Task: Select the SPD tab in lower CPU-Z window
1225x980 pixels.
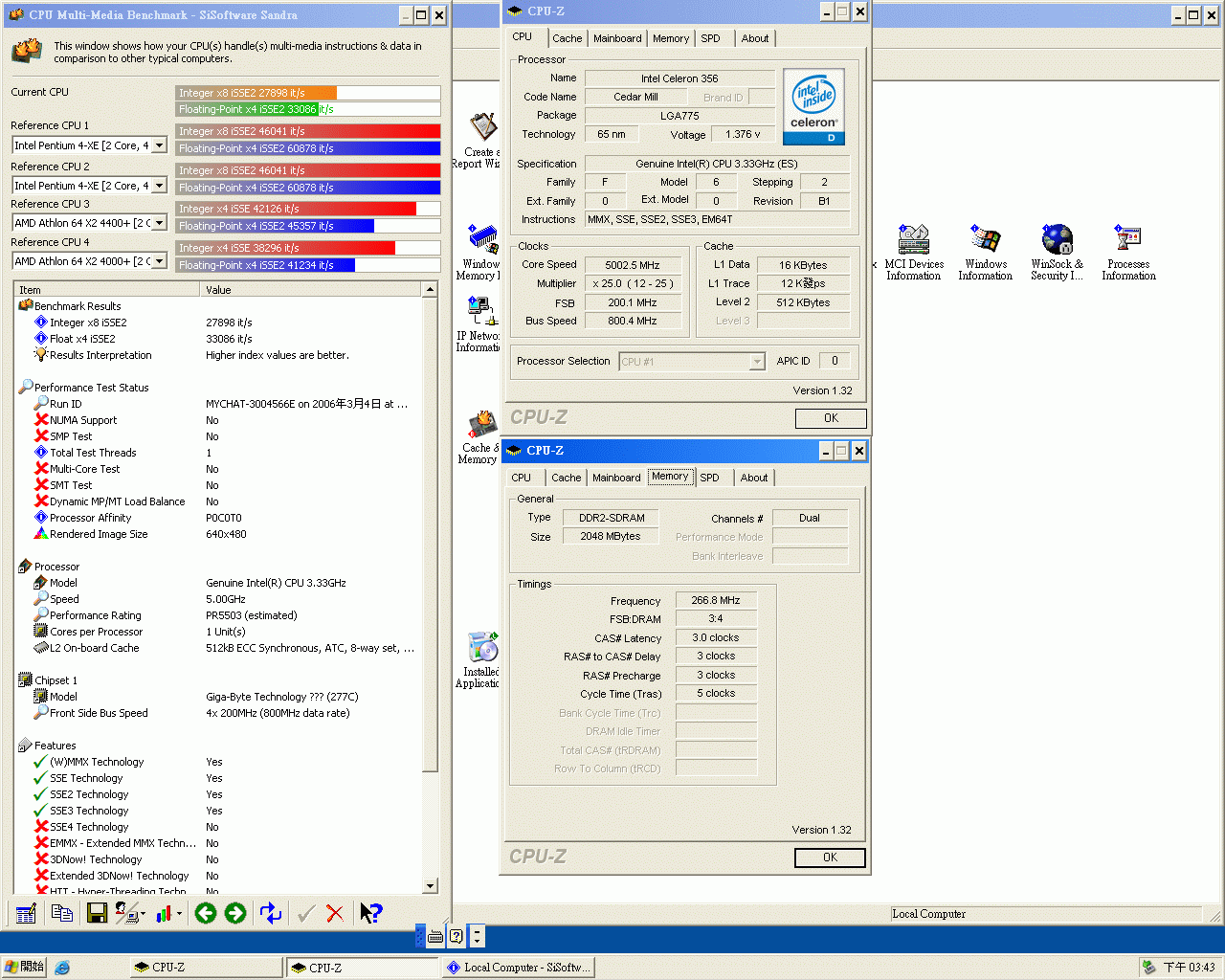Action: pos(709,478)
